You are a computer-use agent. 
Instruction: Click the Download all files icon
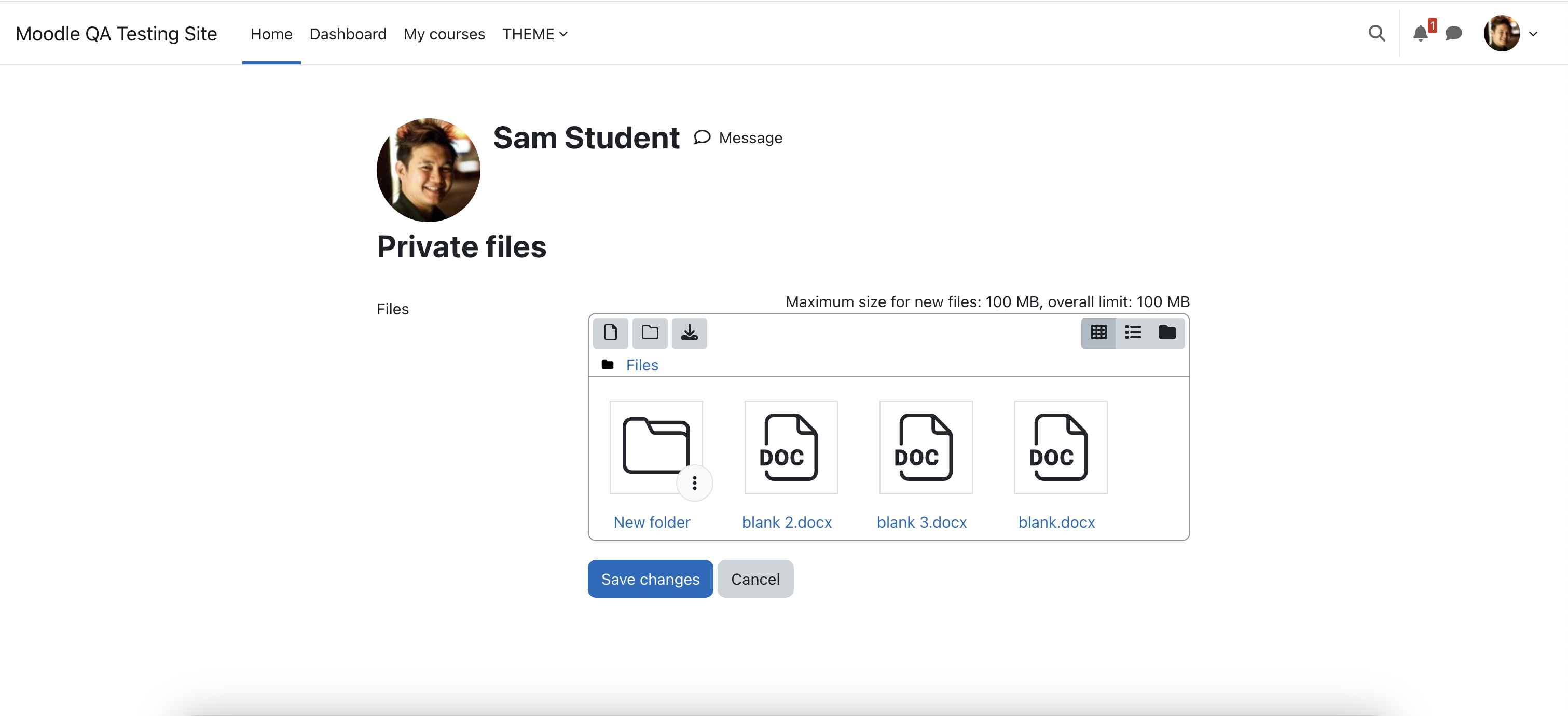pos(689,333)
